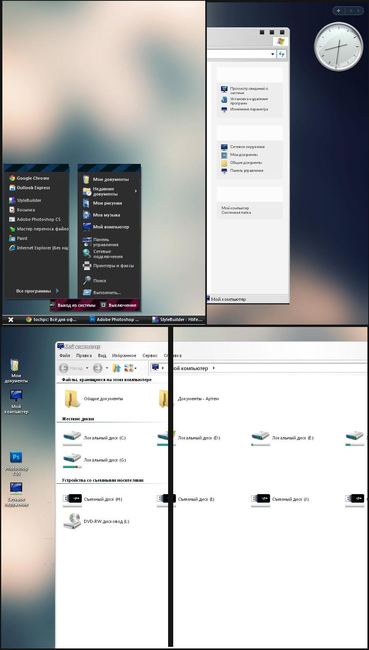Select Локальный диск (D:) label
This screenshot has height=650, width=369.
[199, 438]
